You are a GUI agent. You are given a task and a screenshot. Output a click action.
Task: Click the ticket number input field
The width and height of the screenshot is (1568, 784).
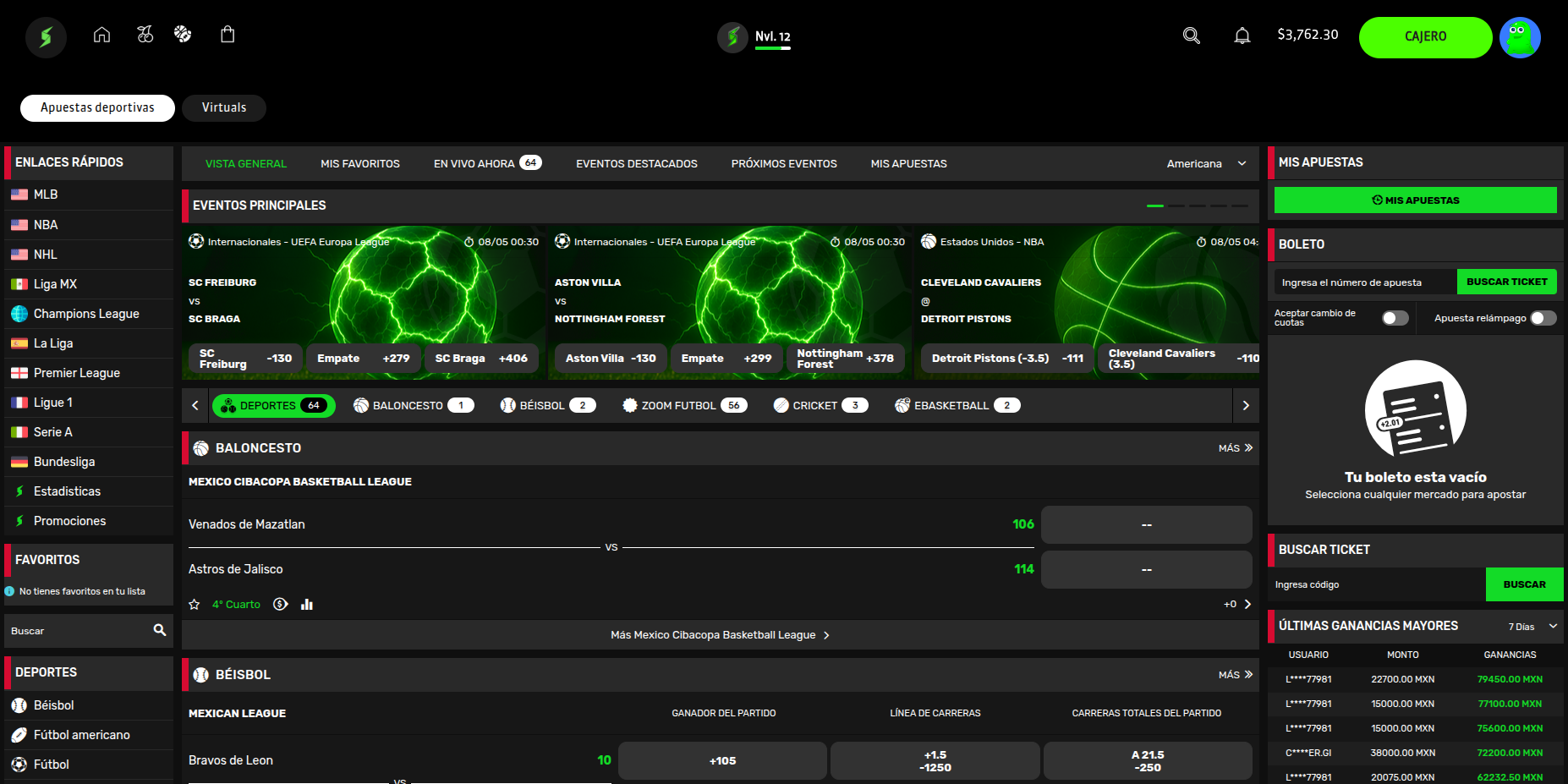click(1366, 282)
